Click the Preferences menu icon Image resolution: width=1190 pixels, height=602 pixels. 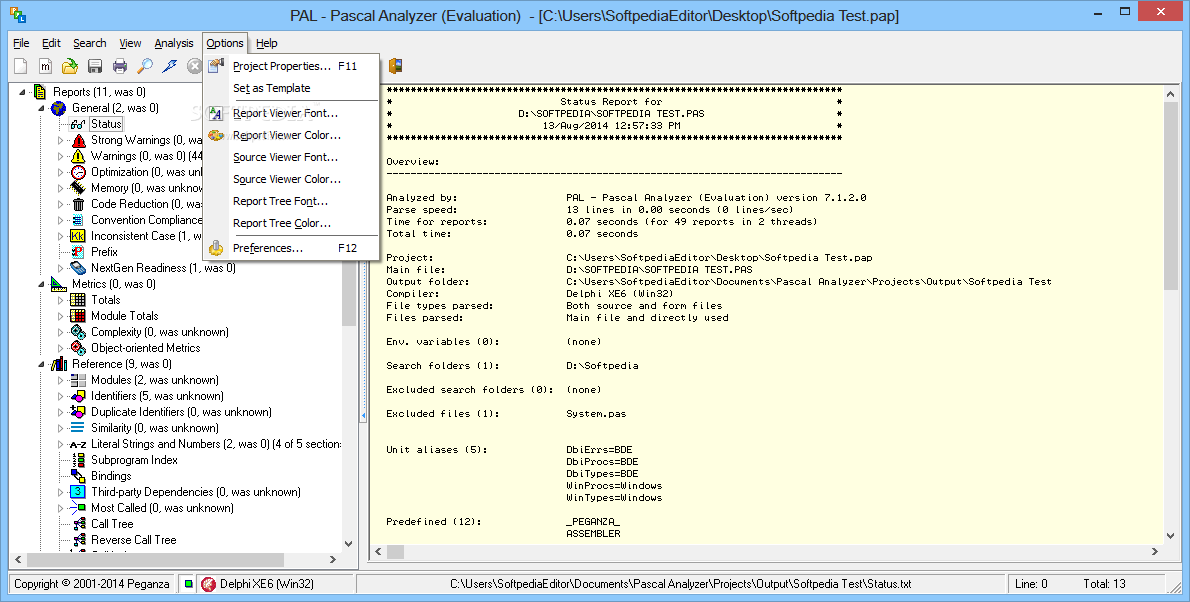(216, 247)
